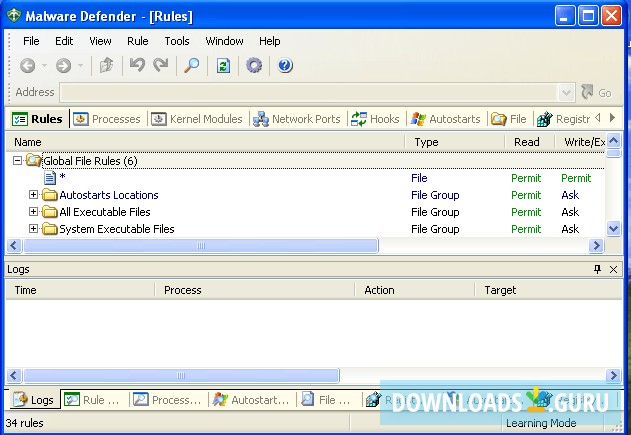Select the System Executable Files row
The image size is (631, 435).
[x=306, y=229]
